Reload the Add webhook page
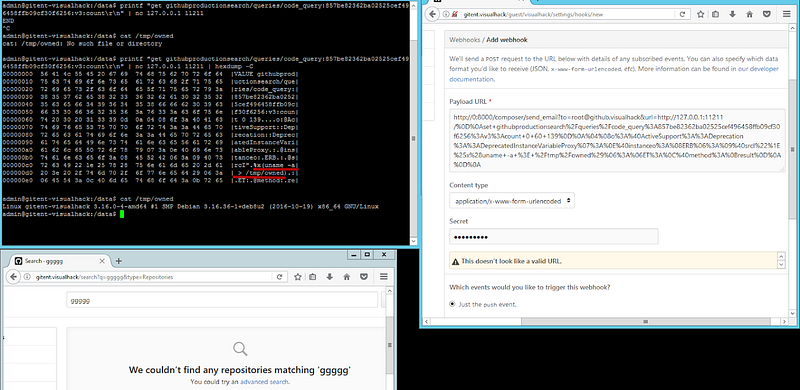800x390 pixels. click(x=682, y=14)
